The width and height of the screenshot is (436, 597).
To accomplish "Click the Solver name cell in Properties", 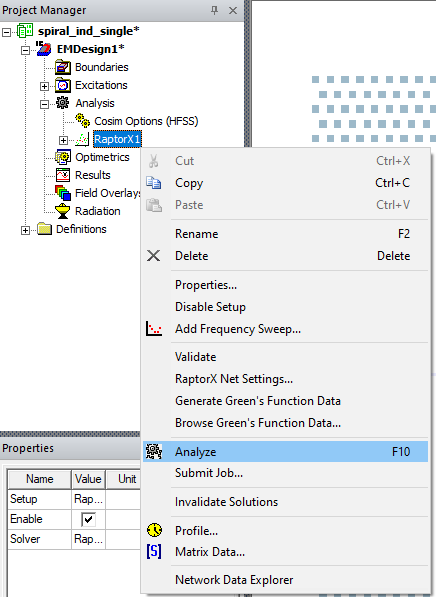I will [x=40, y=539].
